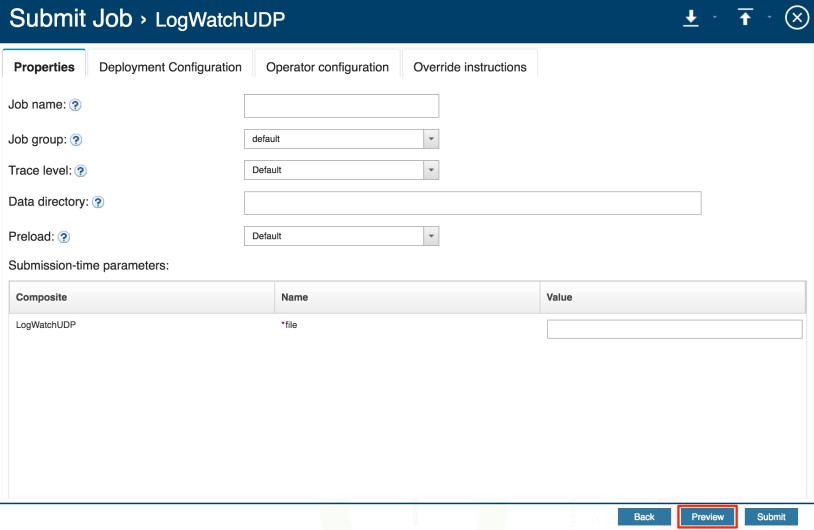
Task: Focus the Job name text field
Action: point(342,106)
